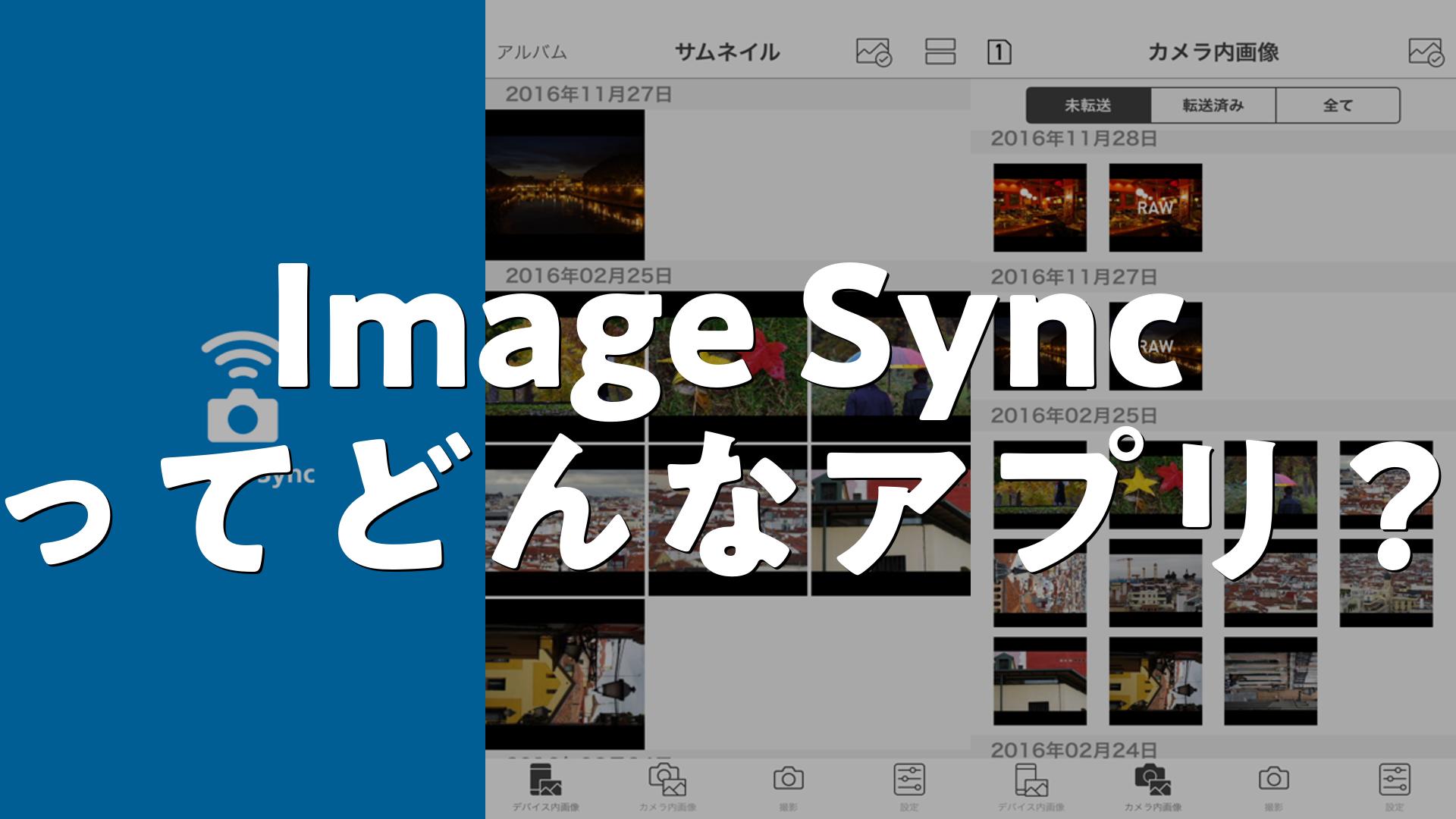Open 撮影 camera tab in right screen
Viewport: 1456px width, 819px height.
tap(1273, 788)
